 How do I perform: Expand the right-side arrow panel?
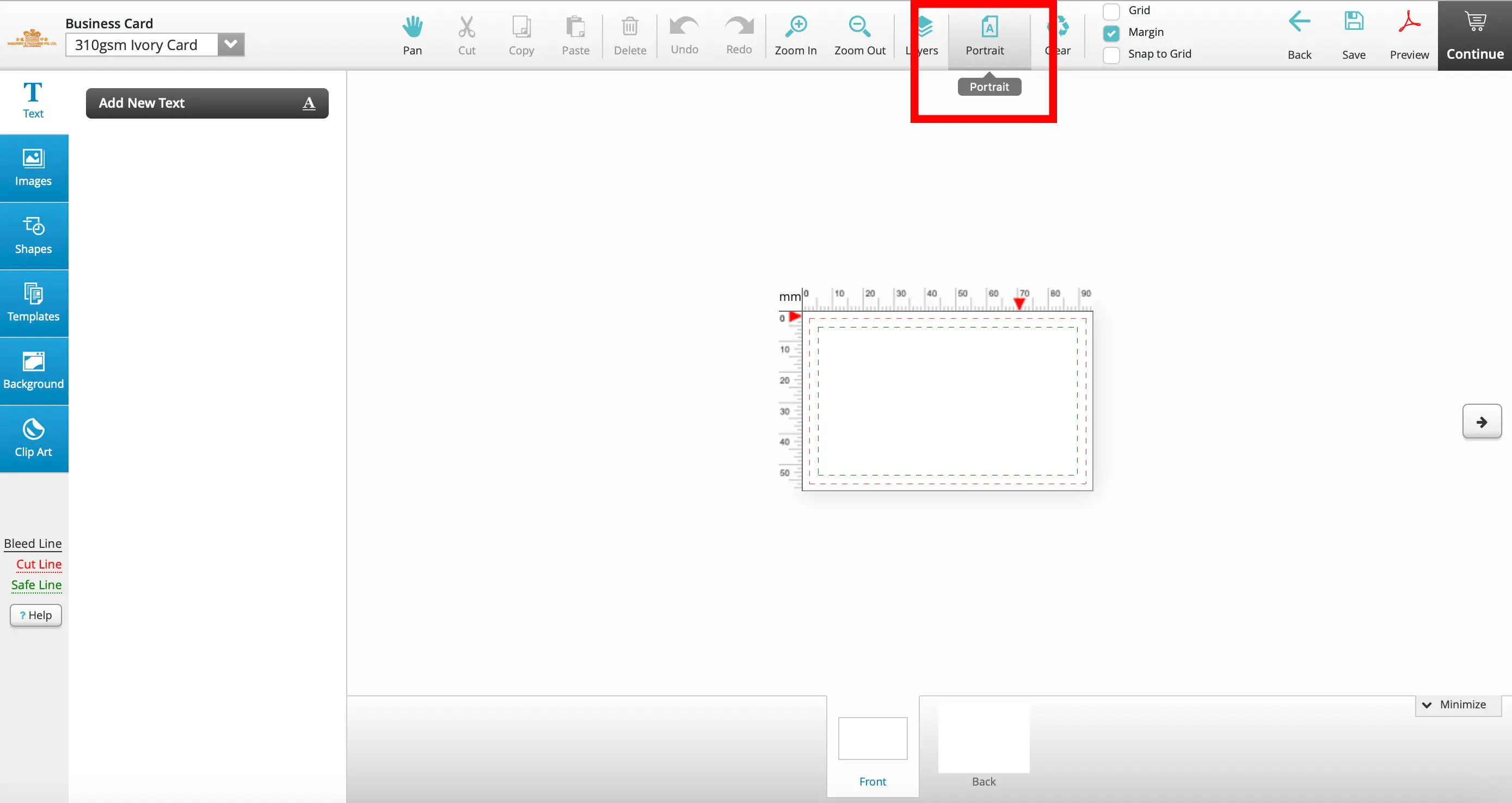click(1482, 422)
